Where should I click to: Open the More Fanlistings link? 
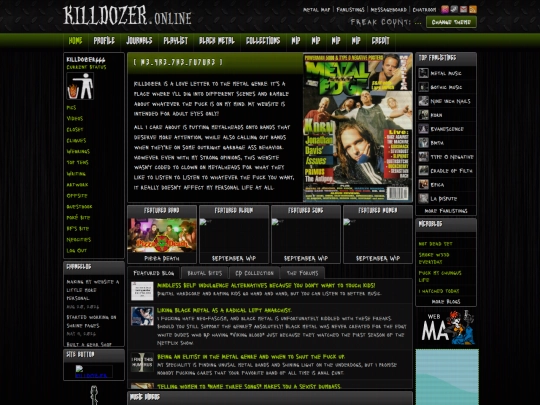click(x=446, y=210)
